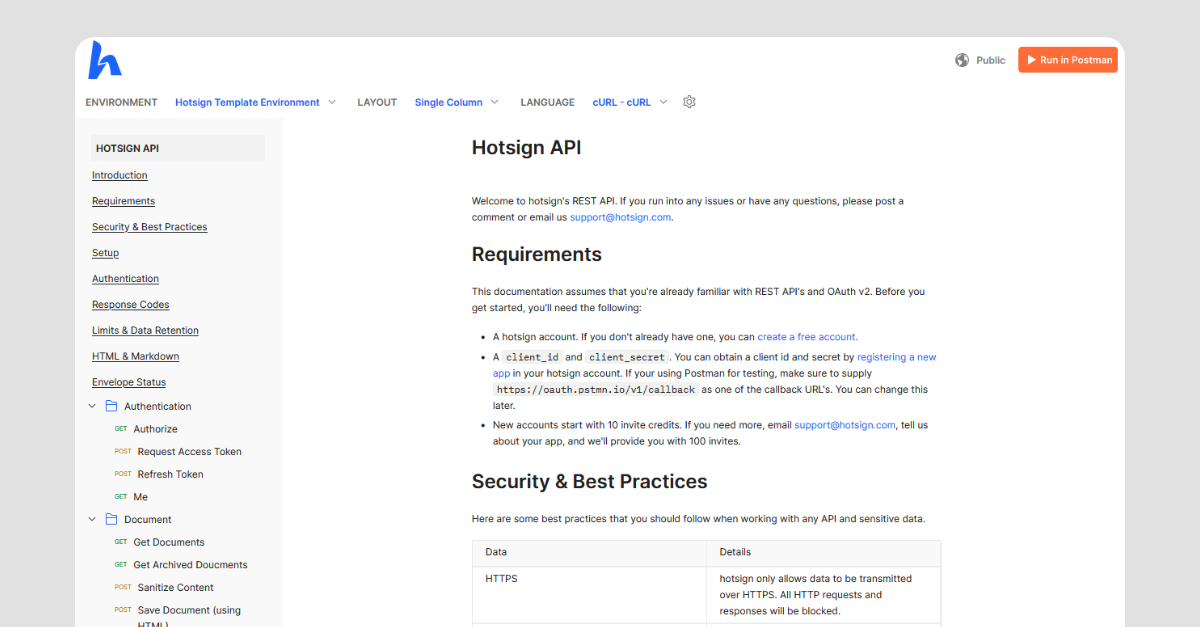Go to HTML & Markdown section
1200x627 pixels.
136,356
